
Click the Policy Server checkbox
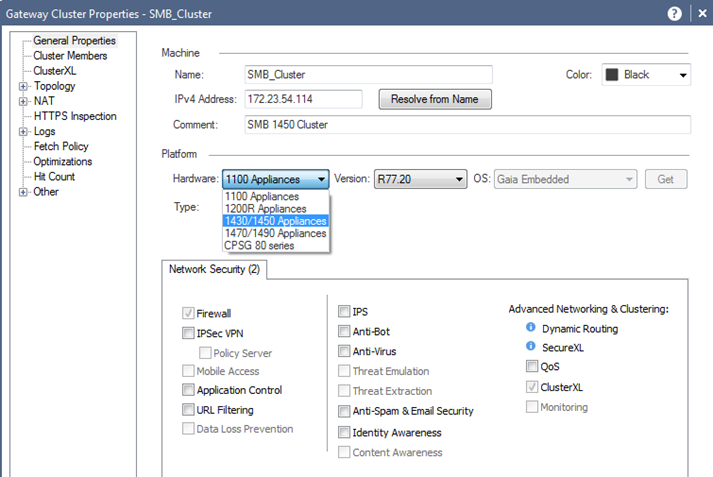[205, 352]
